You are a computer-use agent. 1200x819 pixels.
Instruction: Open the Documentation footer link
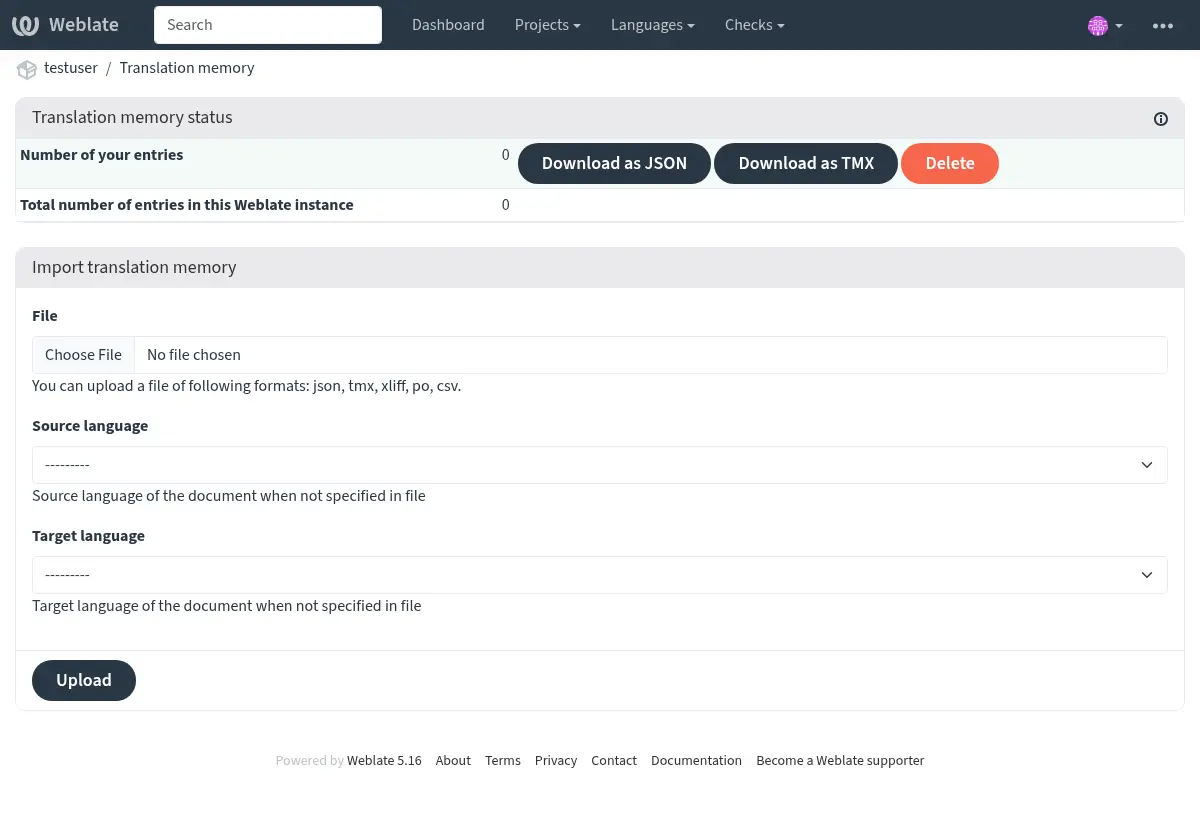click(x=696, y=761)
